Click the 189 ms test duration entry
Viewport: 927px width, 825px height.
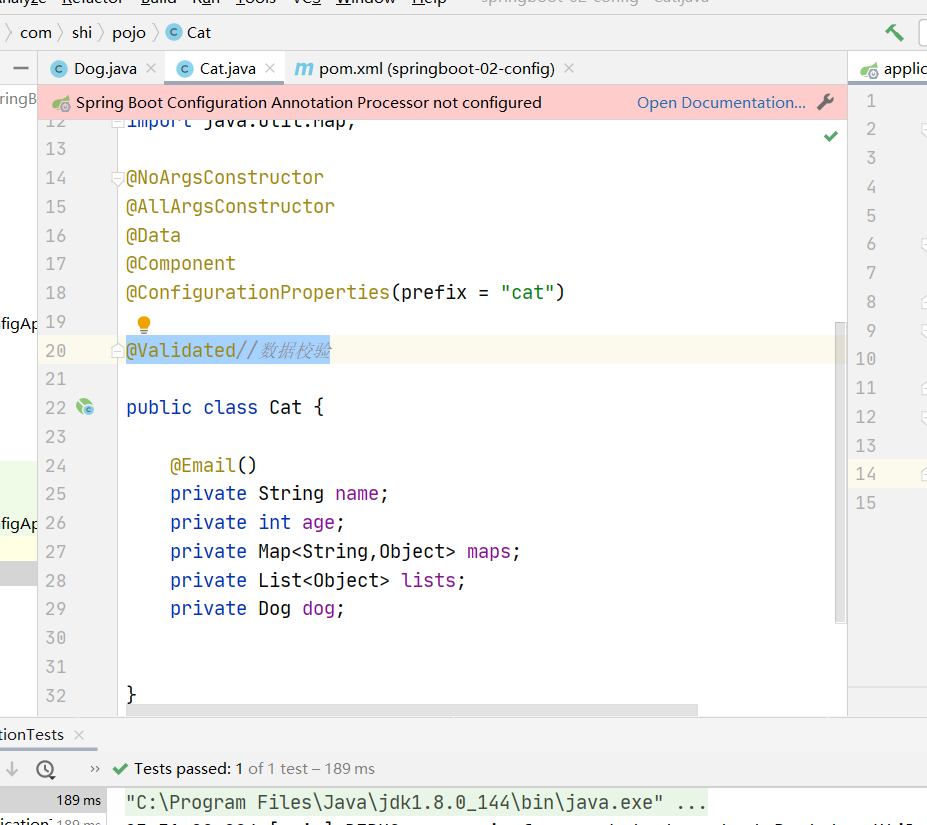tap(78, 800)
